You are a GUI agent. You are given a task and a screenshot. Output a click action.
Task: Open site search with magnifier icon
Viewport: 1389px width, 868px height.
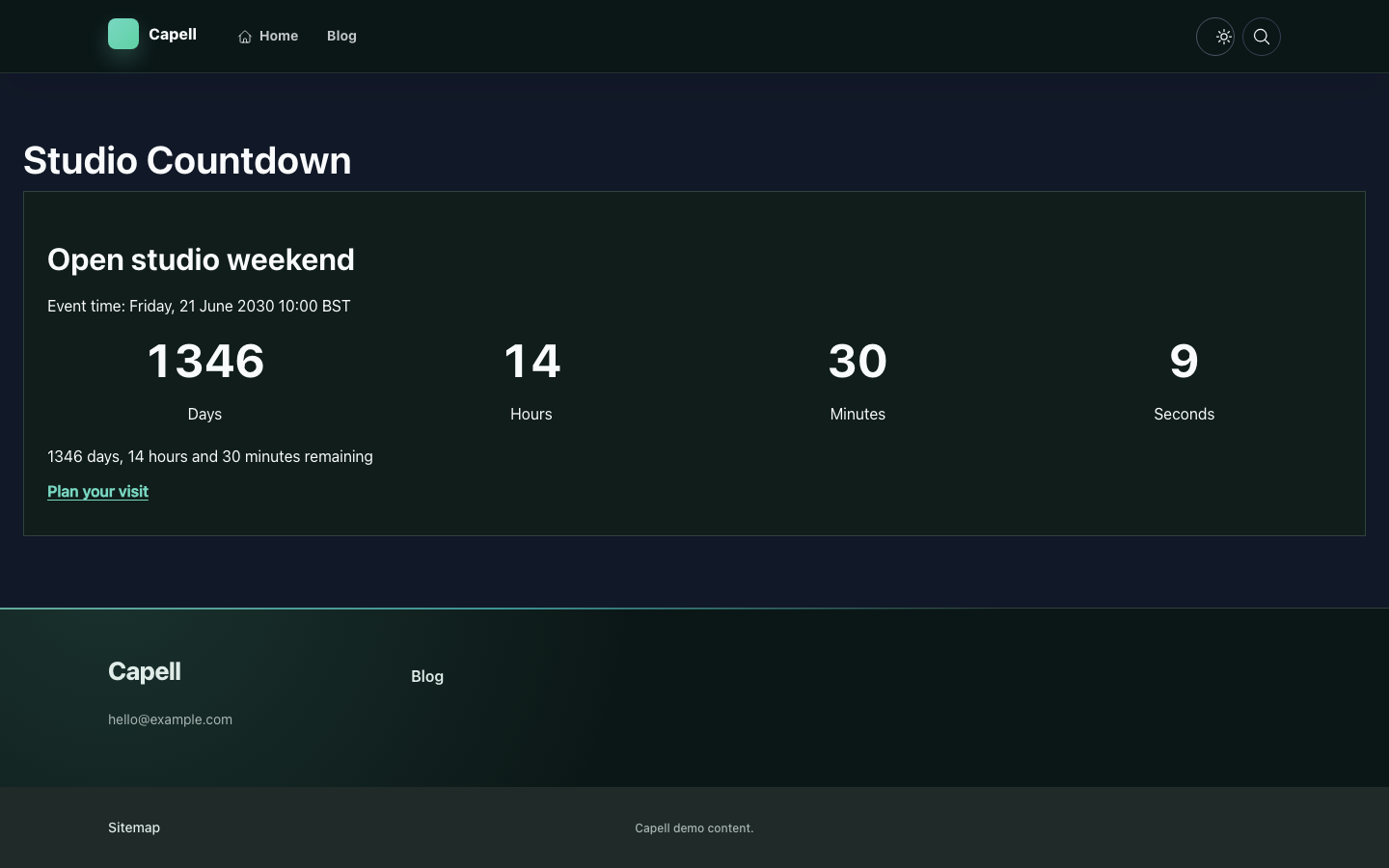click(x=1262, y=37)
